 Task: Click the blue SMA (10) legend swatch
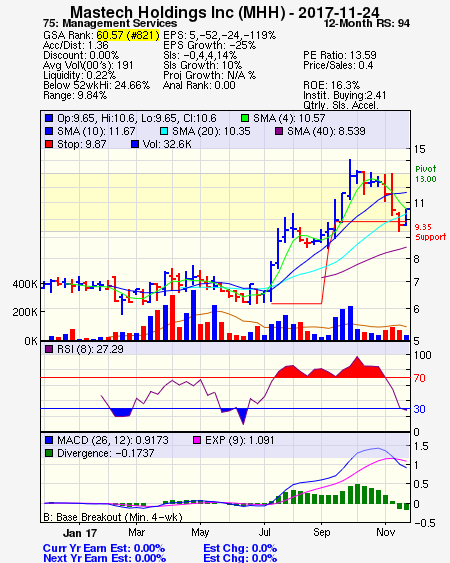click(49, 131)
